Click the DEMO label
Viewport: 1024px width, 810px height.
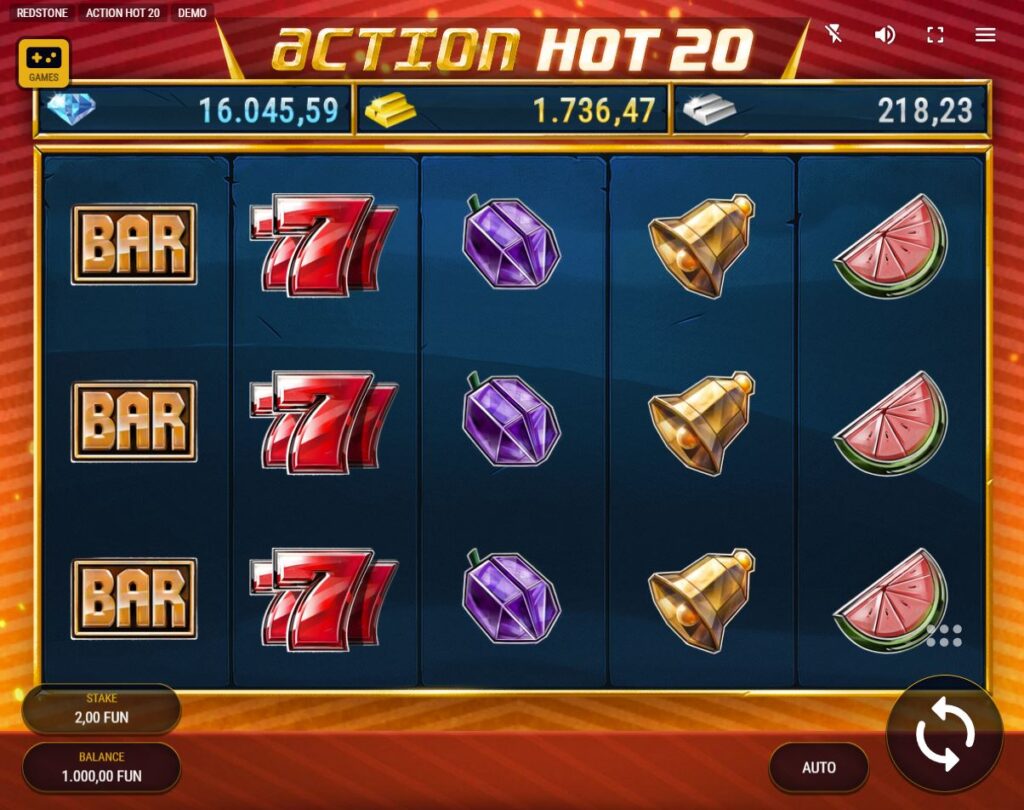pyautogui.click(x=192, y=12)
